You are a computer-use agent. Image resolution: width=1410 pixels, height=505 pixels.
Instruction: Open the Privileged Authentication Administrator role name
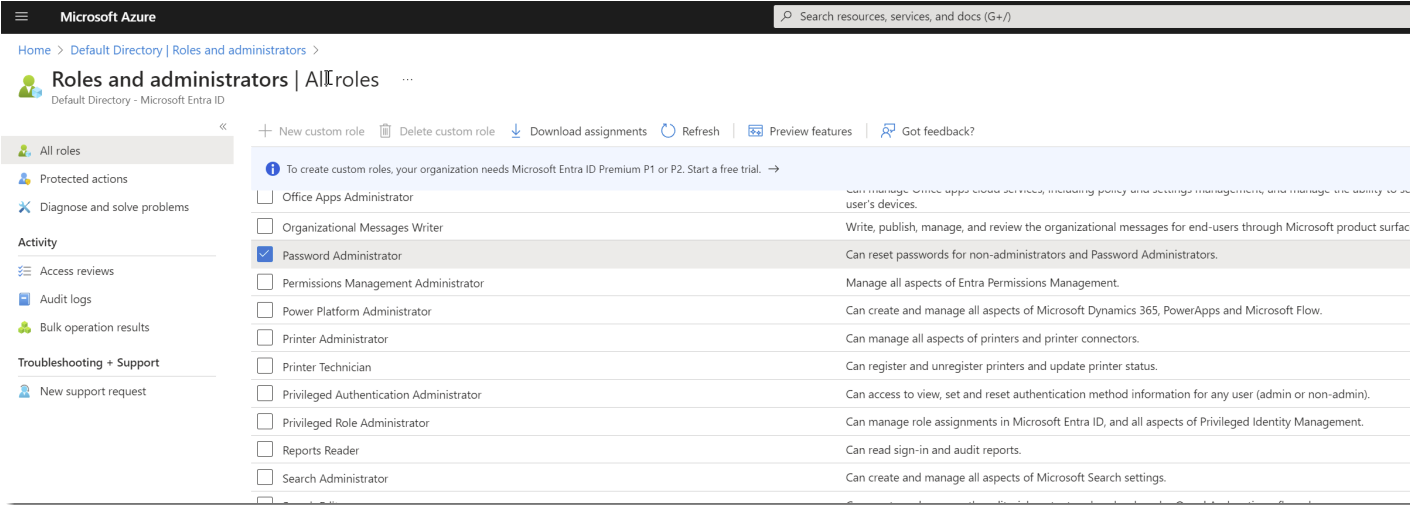click(382, 395)
